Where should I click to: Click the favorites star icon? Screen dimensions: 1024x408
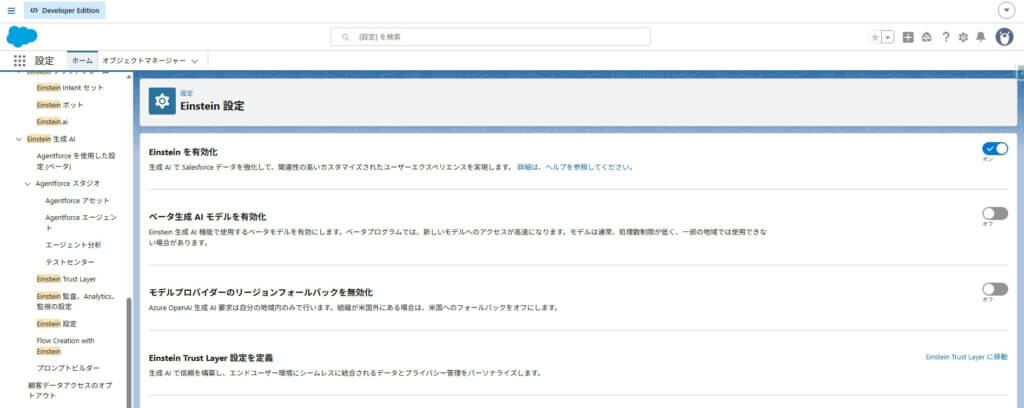tap(875, 38)
